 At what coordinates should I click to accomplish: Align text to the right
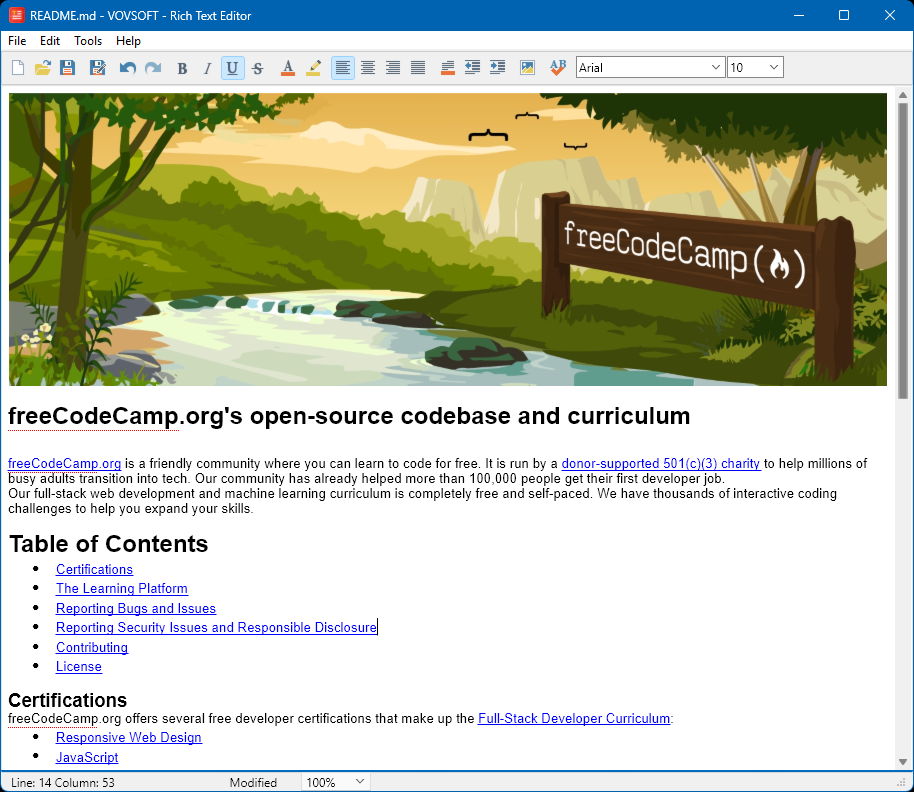[393, 68]
